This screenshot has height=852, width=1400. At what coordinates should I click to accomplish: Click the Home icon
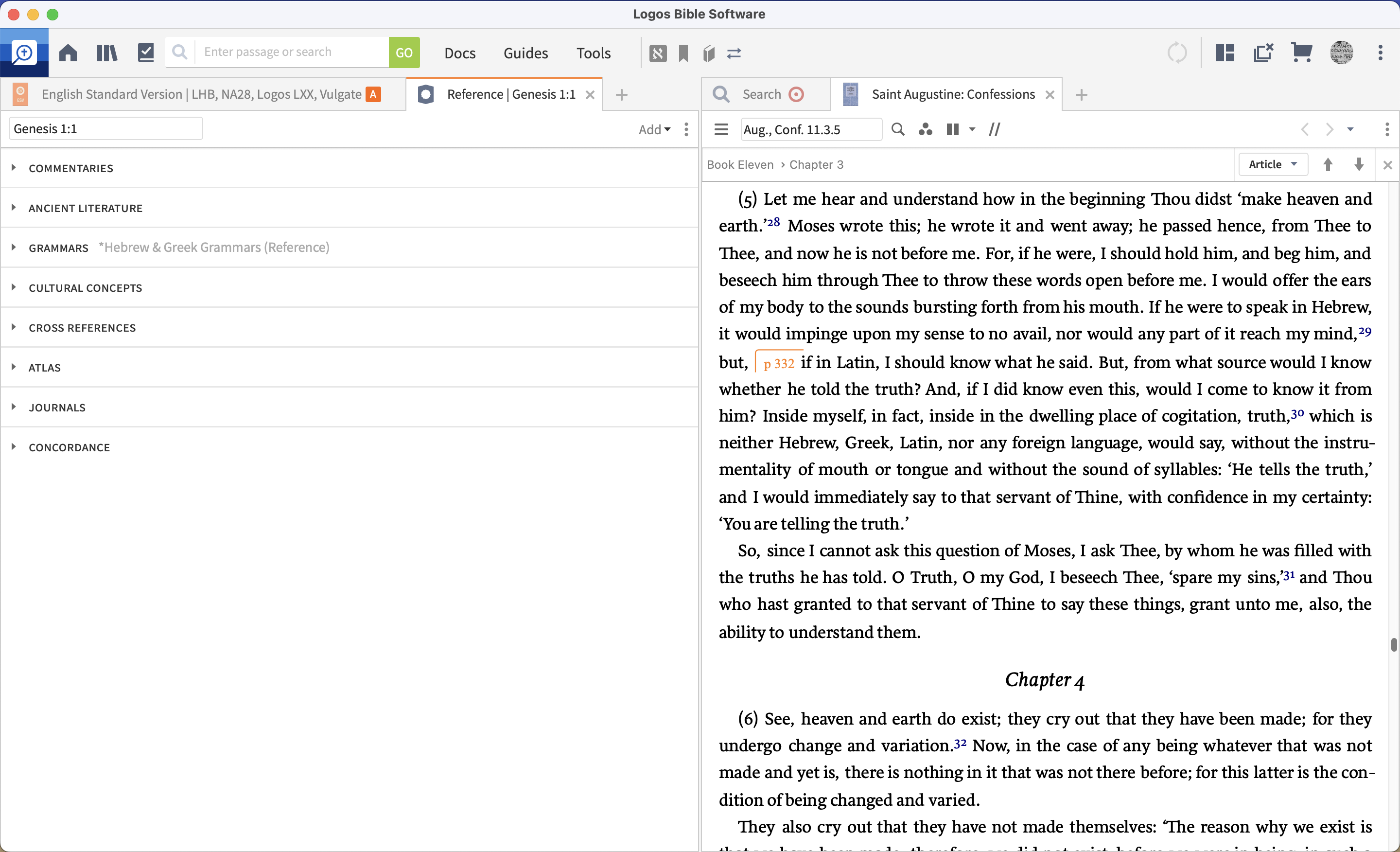tap(68, 53)
